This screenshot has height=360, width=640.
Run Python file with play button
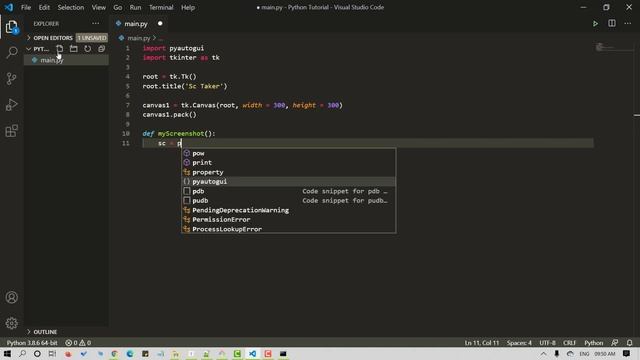point(596,24)
